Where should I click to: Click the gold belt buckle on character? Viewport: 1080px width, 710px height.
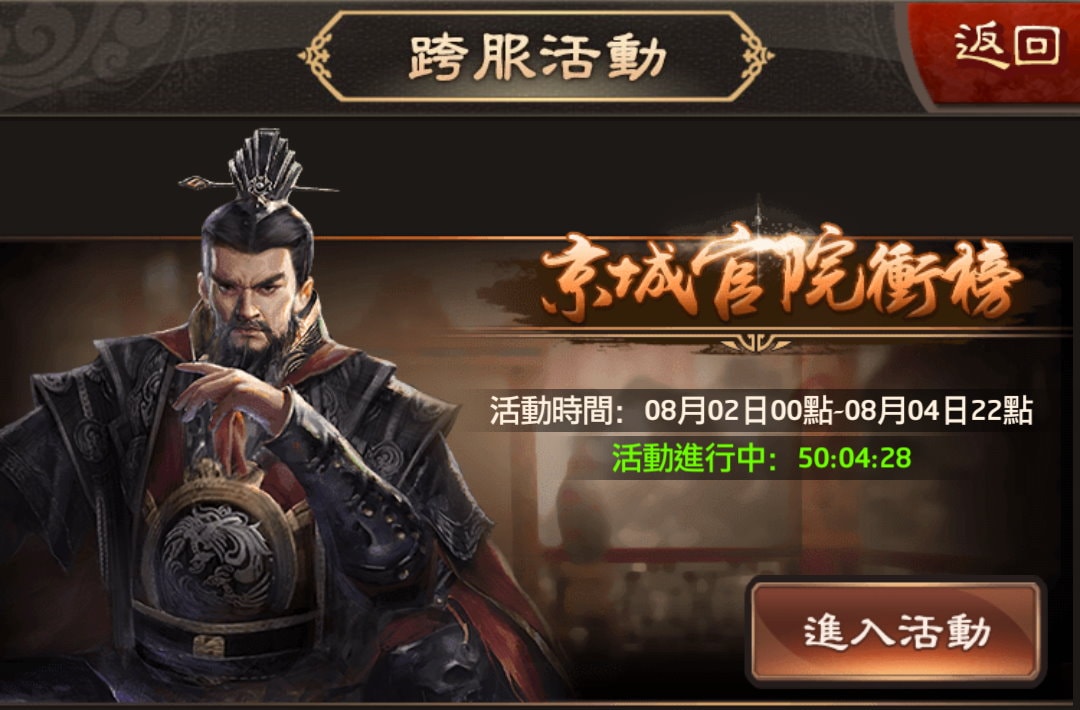(x=208, y=646)
